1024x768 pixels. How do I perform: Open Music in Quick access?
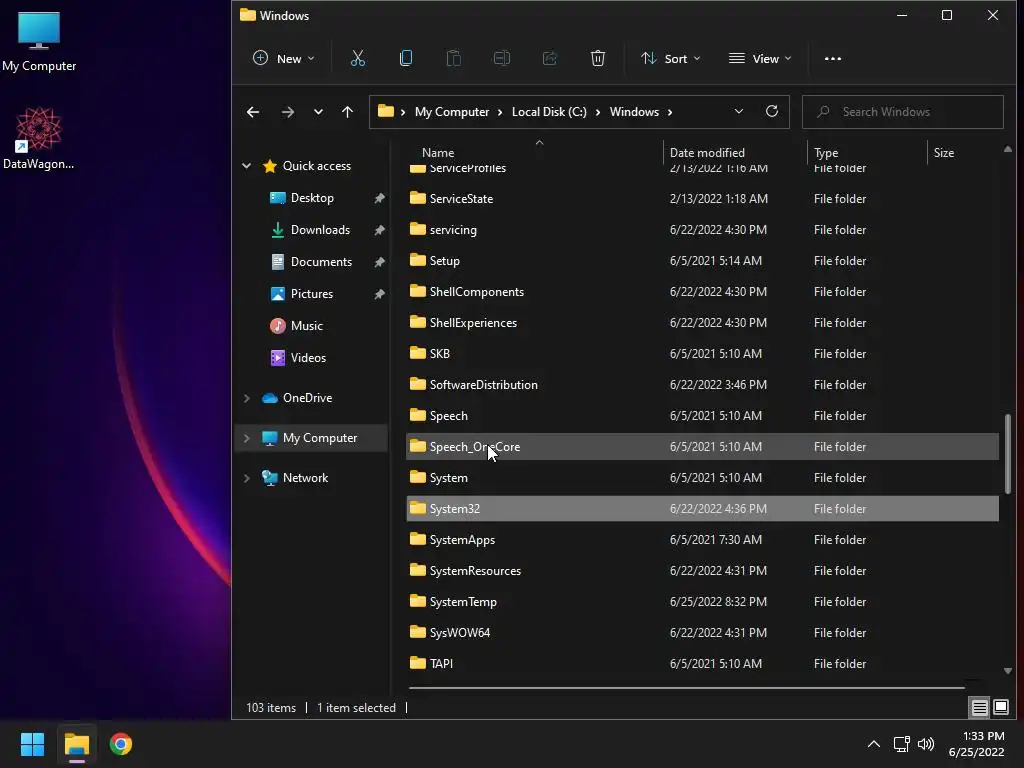(x=306, y=326)
